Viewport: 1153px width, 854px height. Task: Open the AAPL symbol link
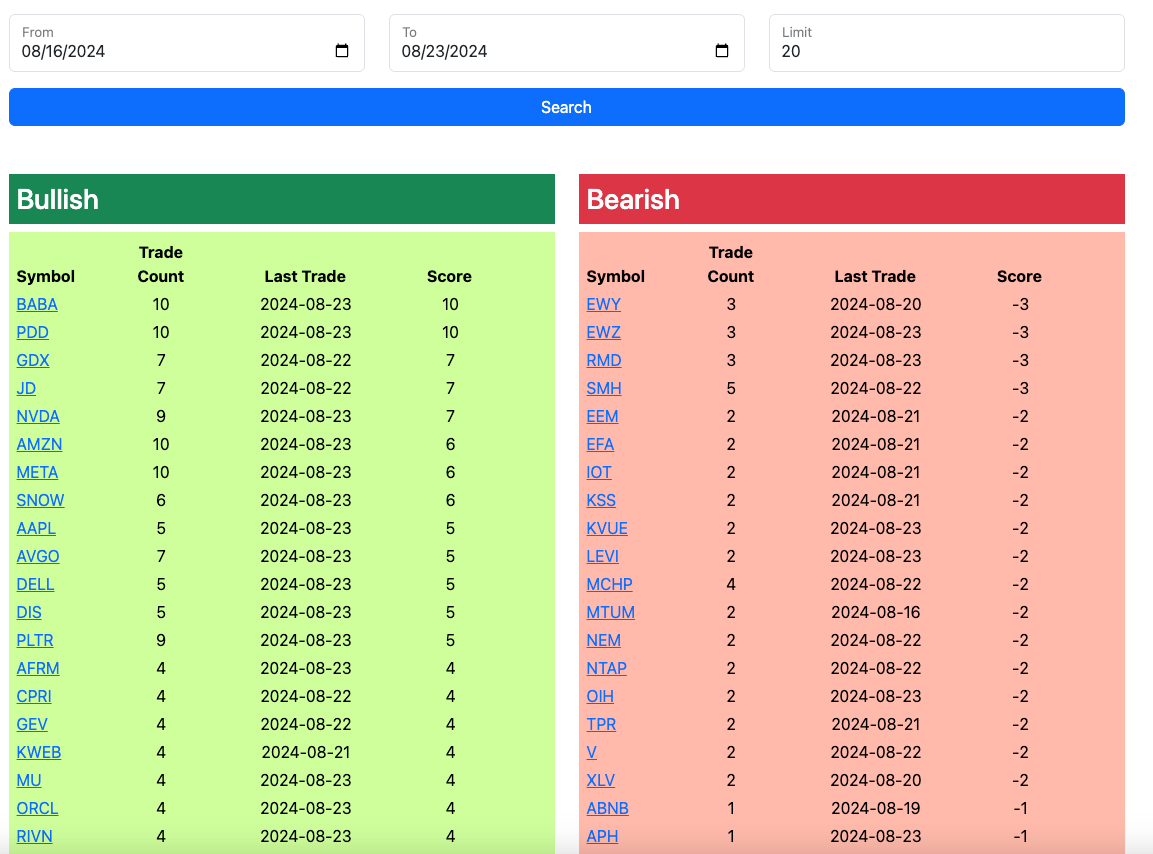coord(36,528)
